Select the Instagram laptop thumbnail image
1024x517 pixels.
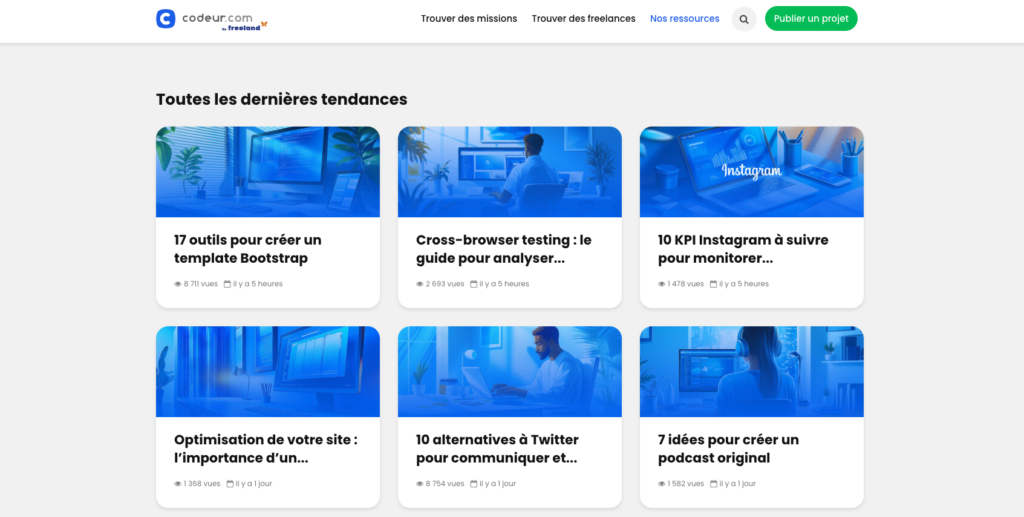751,171
